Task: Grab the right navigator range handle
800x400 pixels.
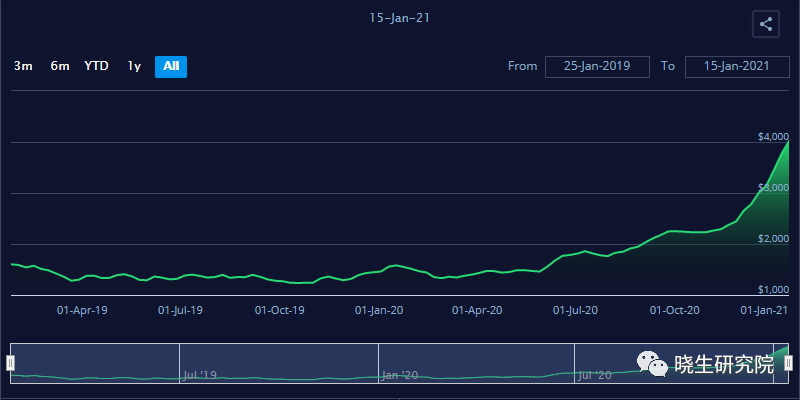Action: tap(788, 363)
